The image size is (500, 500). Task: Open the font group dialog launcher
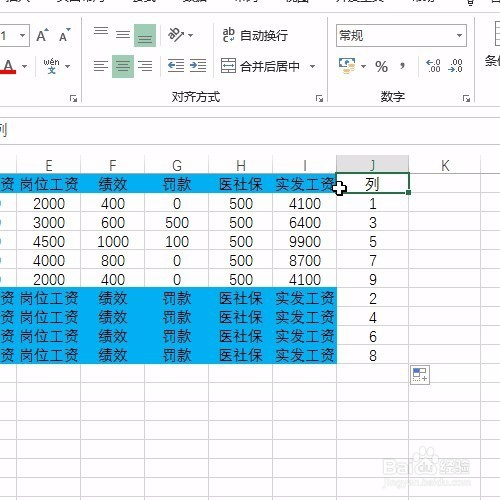click(73, 98)
